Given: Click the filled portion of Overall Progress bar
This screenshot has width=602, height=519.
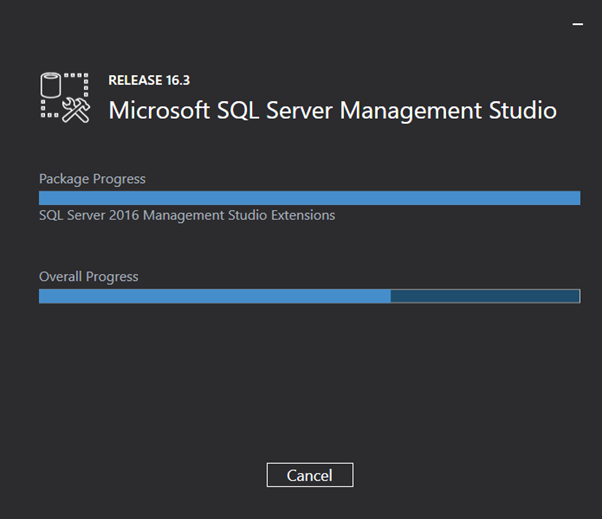Looking at the screenshot, I should tap(215, 296).
